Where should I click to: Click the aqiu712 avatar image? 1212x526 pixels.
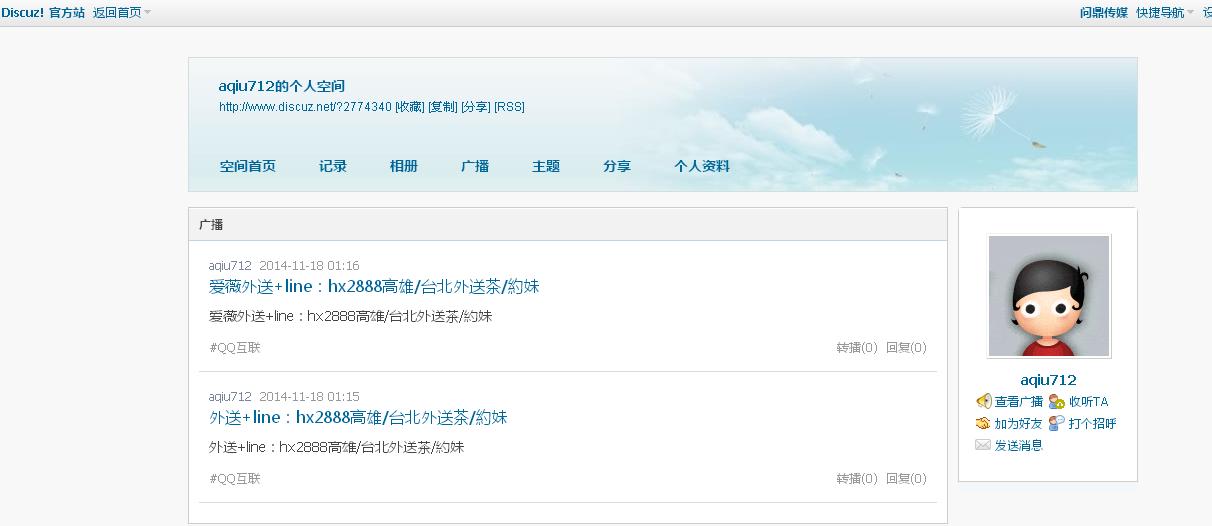point(1049,296)
